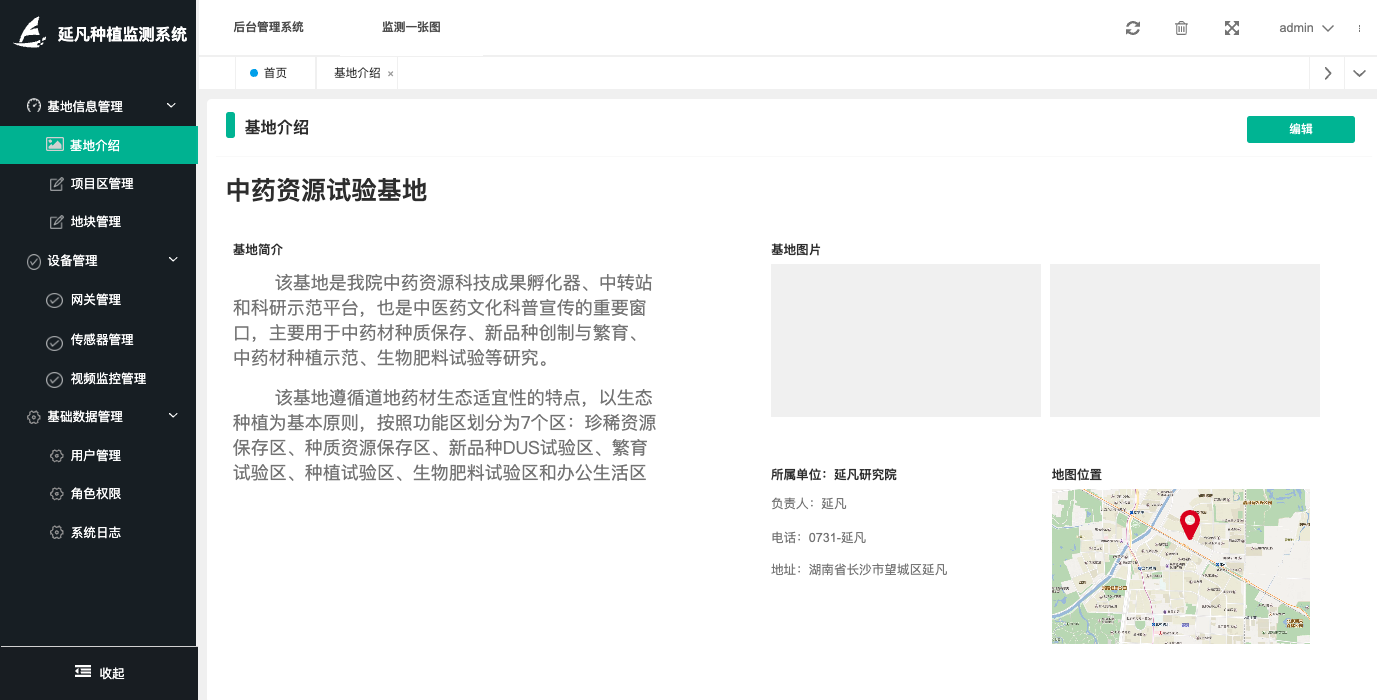Viewport: 1377px width, 700px height.
Task: Click the trash can icon in header
Action: point(1181,28)
